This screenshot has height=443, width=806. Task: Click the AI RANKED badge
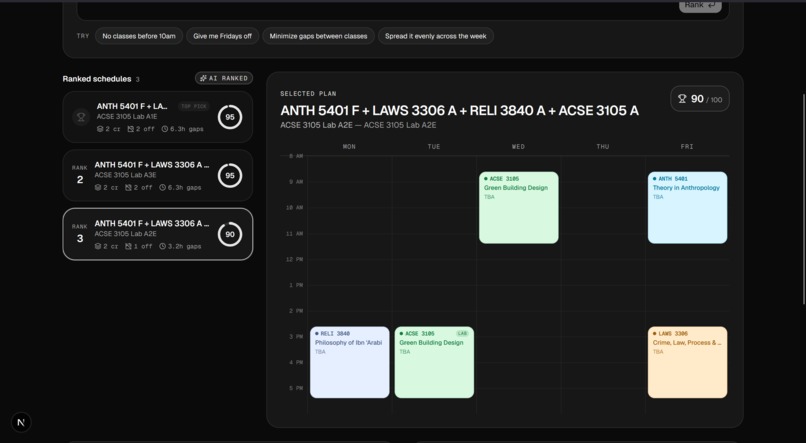pos(224,78)
